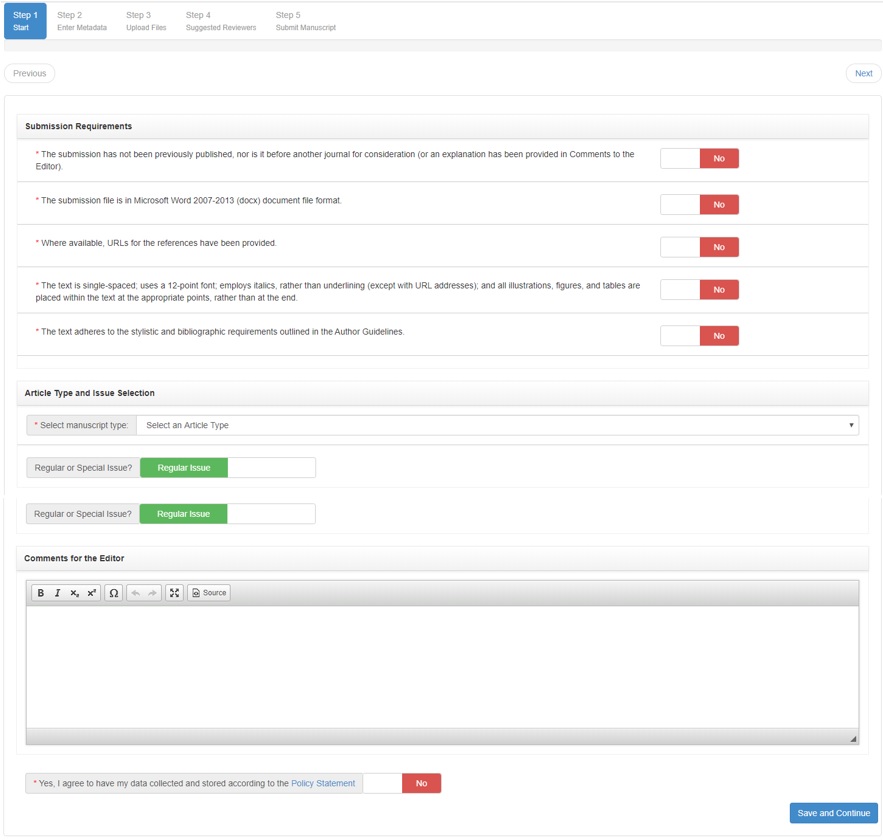Image resolution: width=883 pixels, height=840 pixels.
Task: Click the superscript icon in editor toolbar
Action: click(x=92, y=593)
